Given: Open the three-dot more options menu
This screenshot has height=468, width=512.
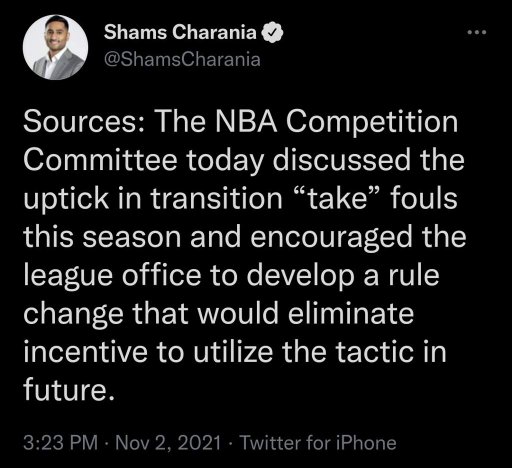Looking at the screenshot, I should point(477,32).
